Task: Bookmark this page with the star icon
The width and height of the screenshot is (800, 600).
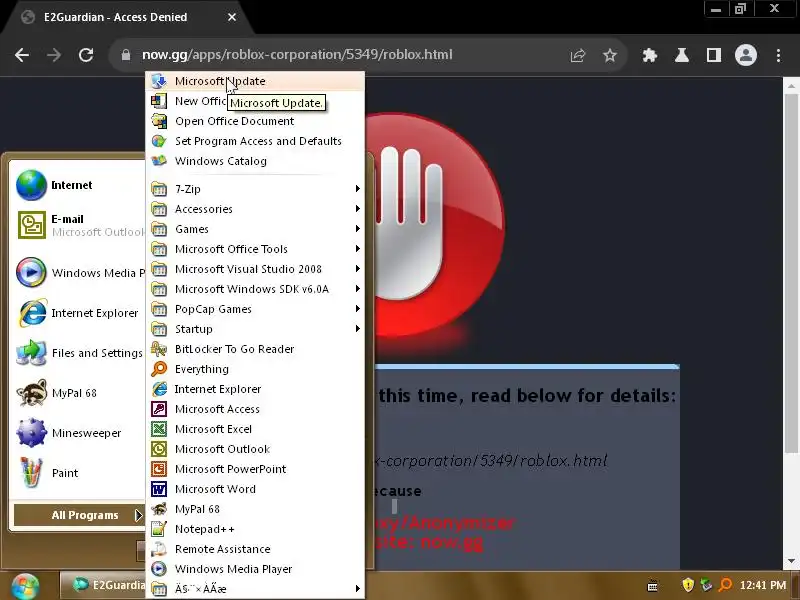Action: tap(610, 55)
